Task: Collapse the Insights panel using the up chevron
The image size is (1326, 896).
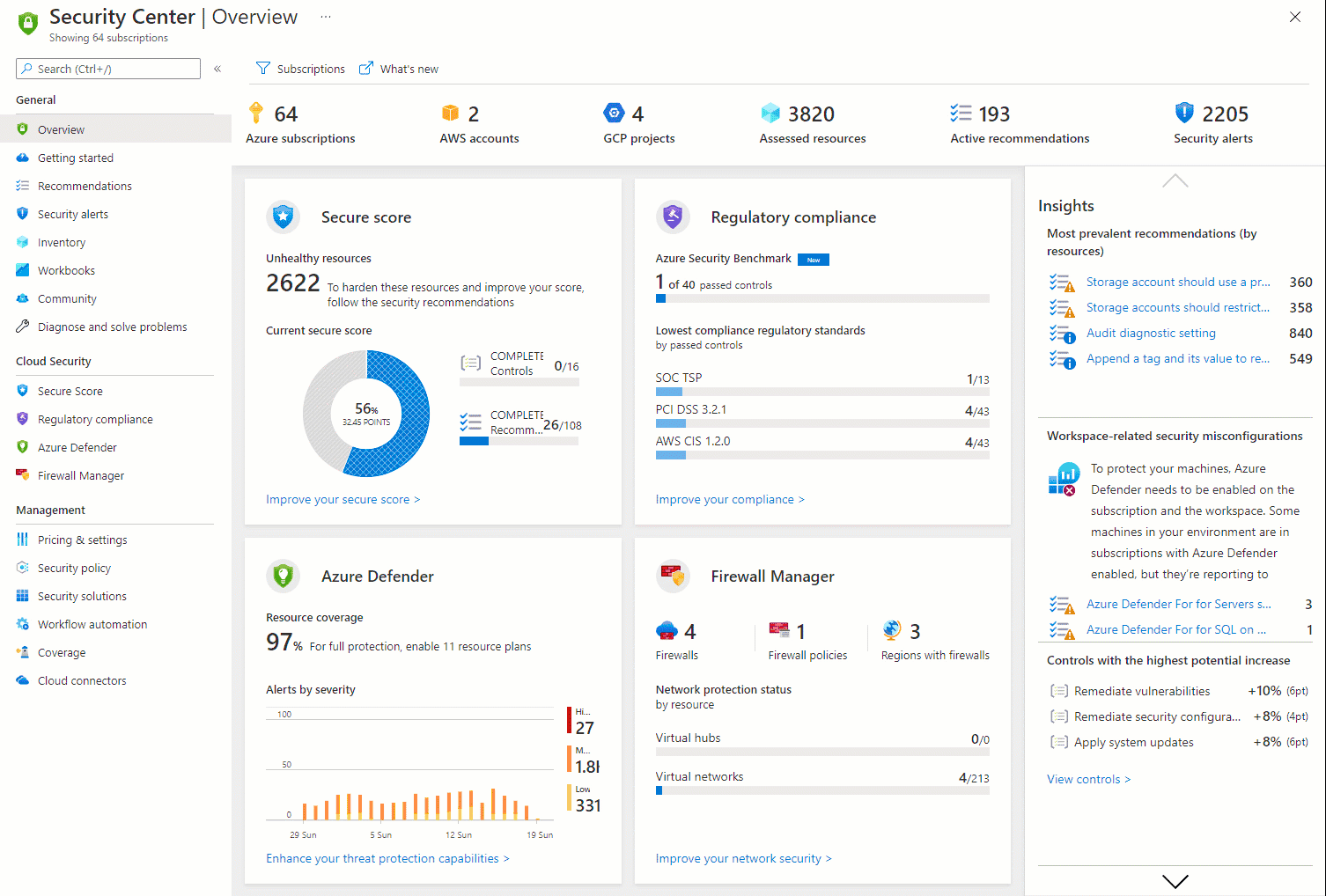Action: 1175,180
